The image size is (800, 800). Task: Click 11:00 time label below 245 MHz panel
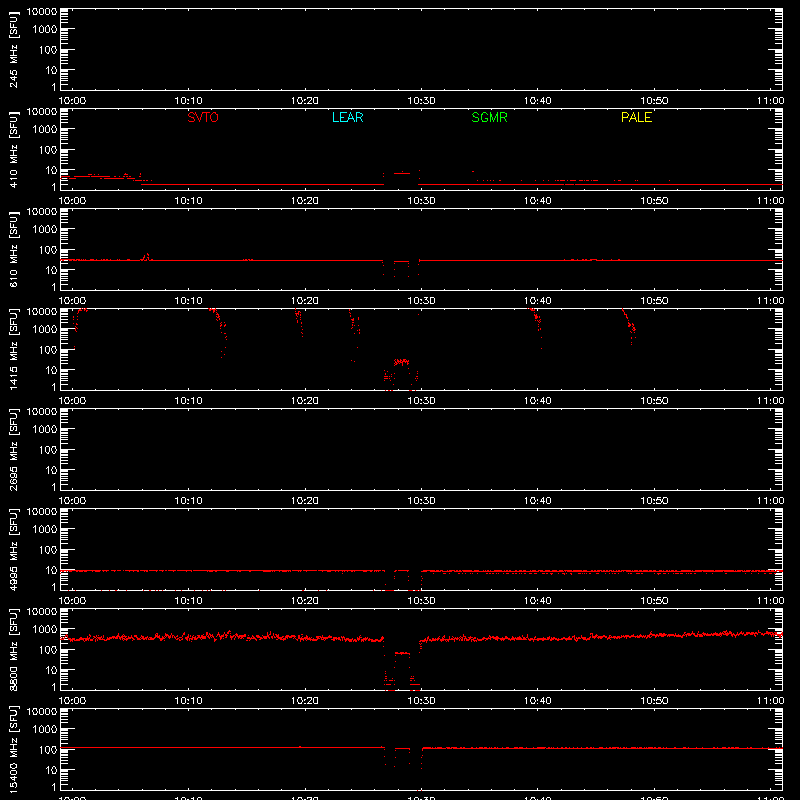(770, 101)
